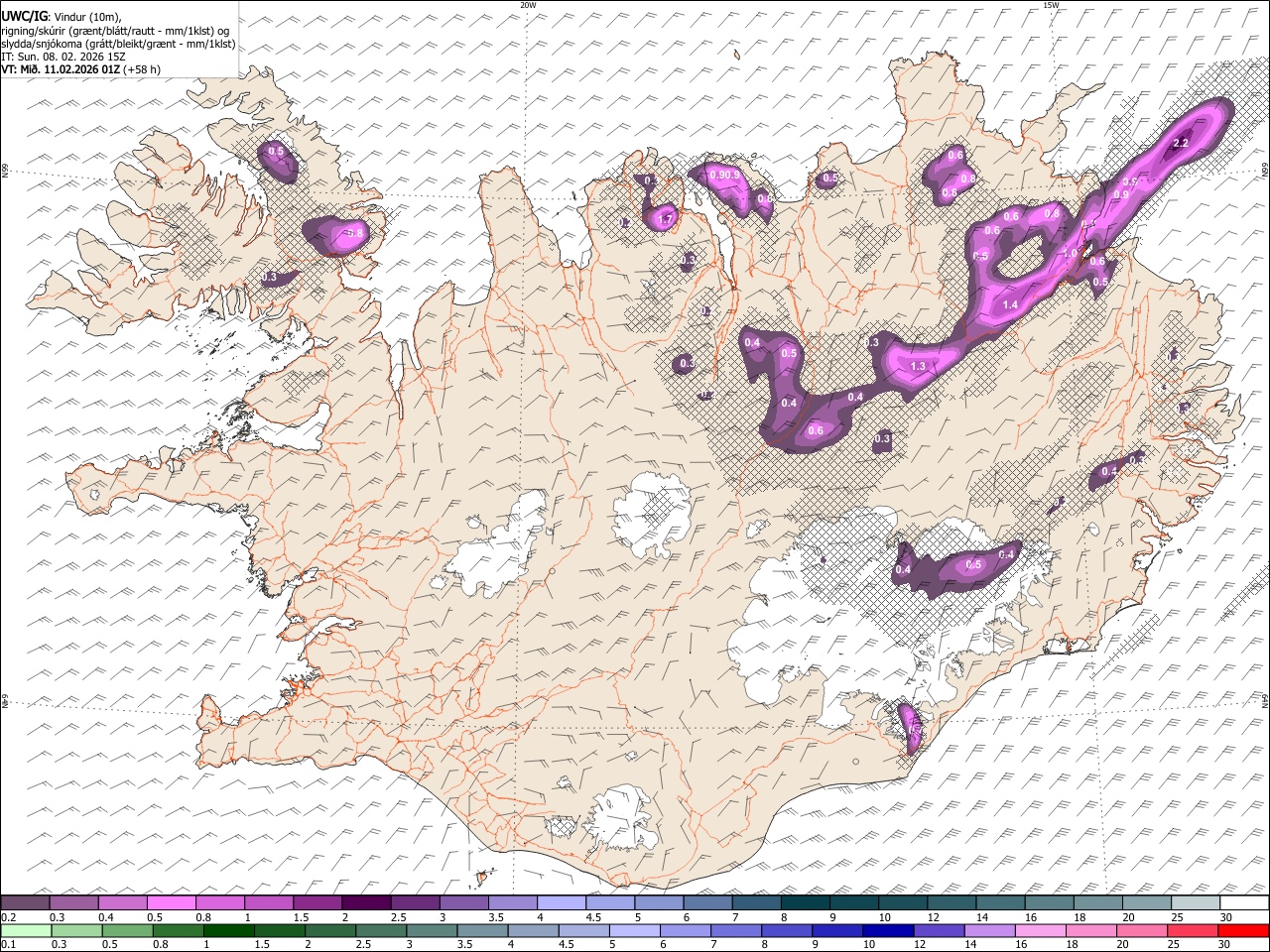Click the '0.1' label under the rain scale
The image size is (1270, 952).
pos(8,944)
